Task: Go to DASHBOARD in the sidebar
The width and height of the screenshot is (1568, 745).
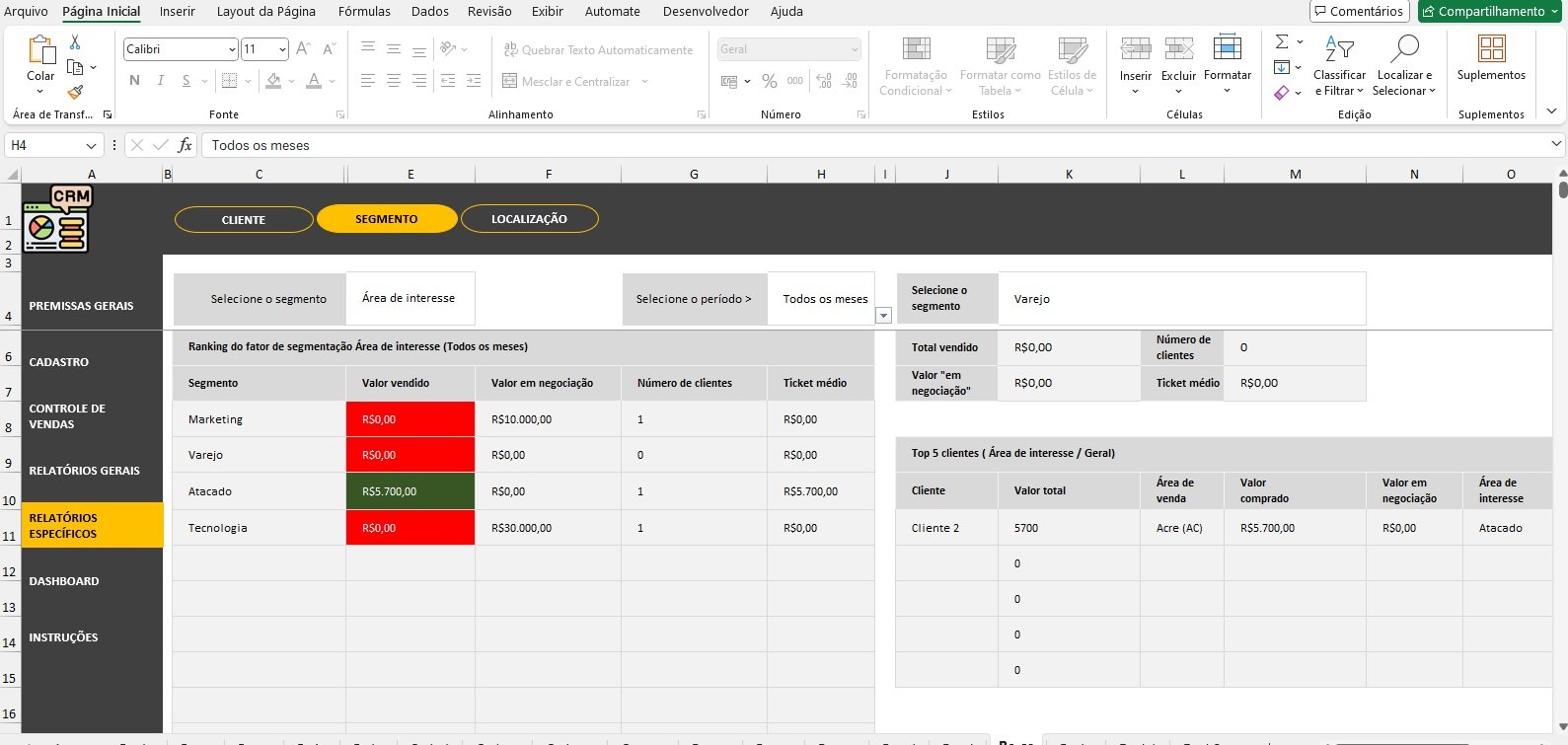Action: coord(64,581)
